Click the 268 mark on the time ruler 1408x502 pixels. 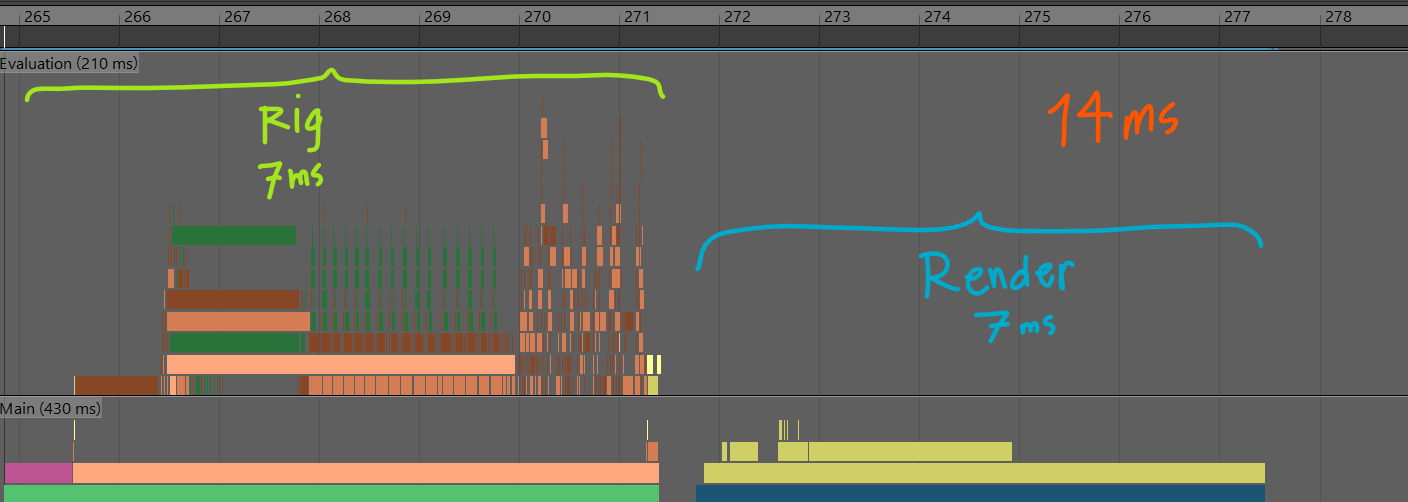(337, 17)
